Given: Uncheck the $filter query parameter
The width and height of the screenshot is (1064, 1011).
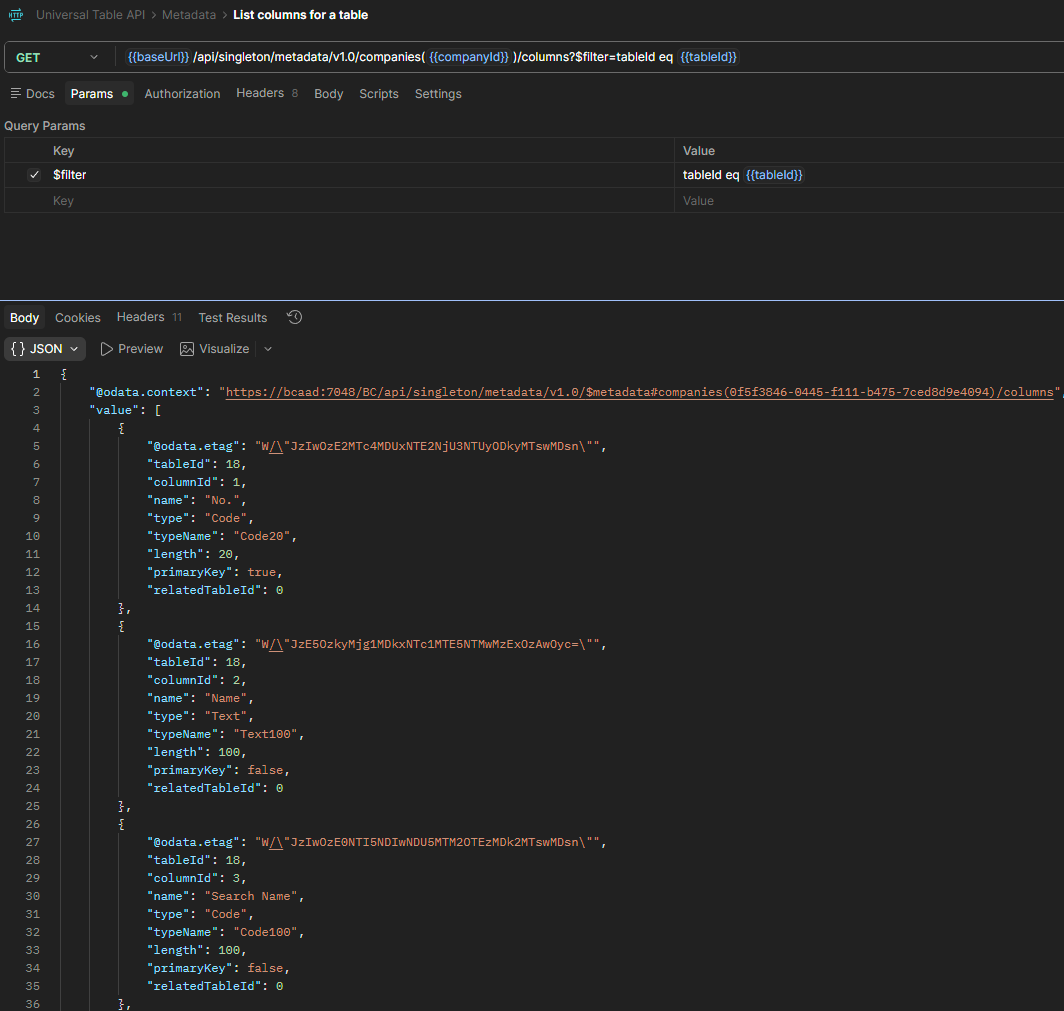Looking at the screenshot, I should [x=34, y=175].
